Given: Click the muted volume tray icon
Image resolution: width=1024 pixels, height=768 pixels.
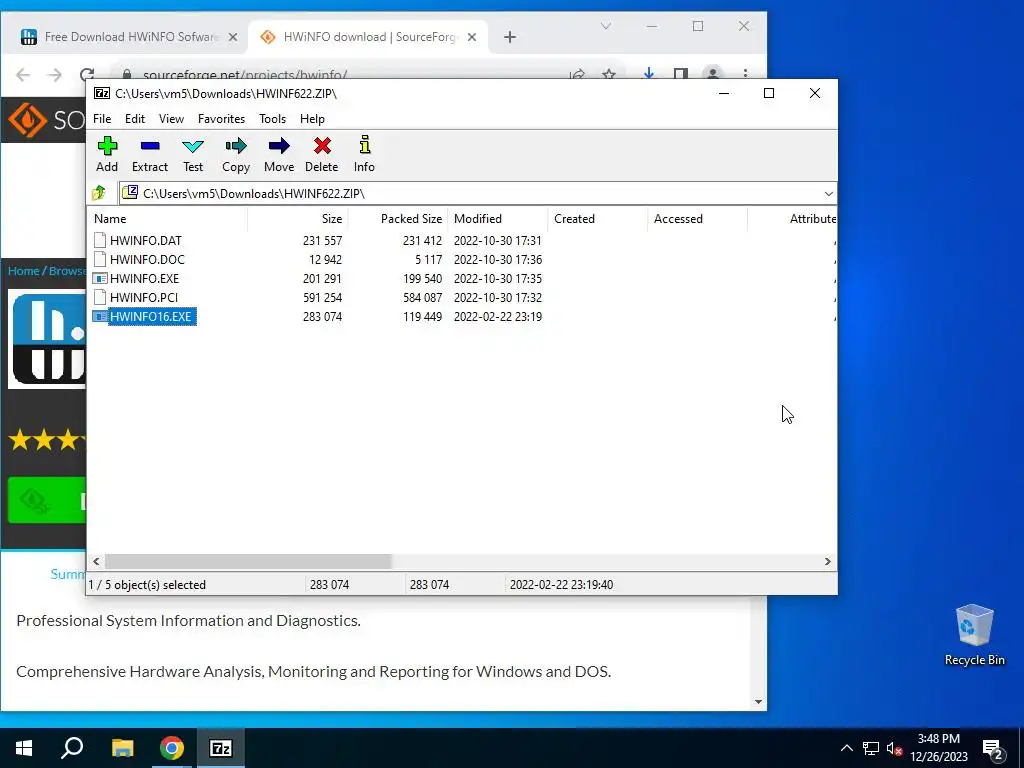Looking at the screenshot, I should pos(894,748).
